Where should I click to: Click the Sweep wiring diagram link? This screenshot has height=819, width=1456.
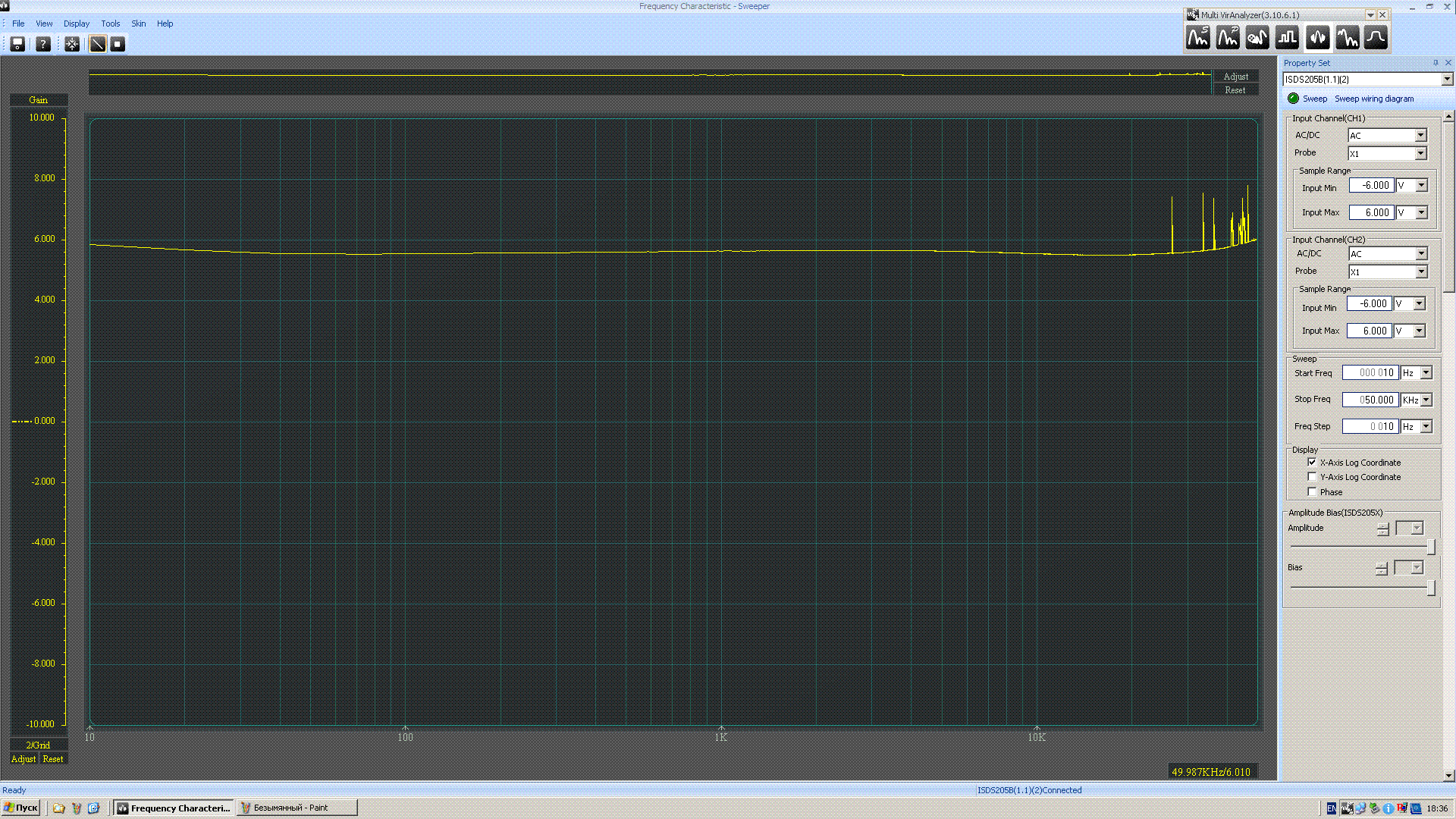[1373, 99]
